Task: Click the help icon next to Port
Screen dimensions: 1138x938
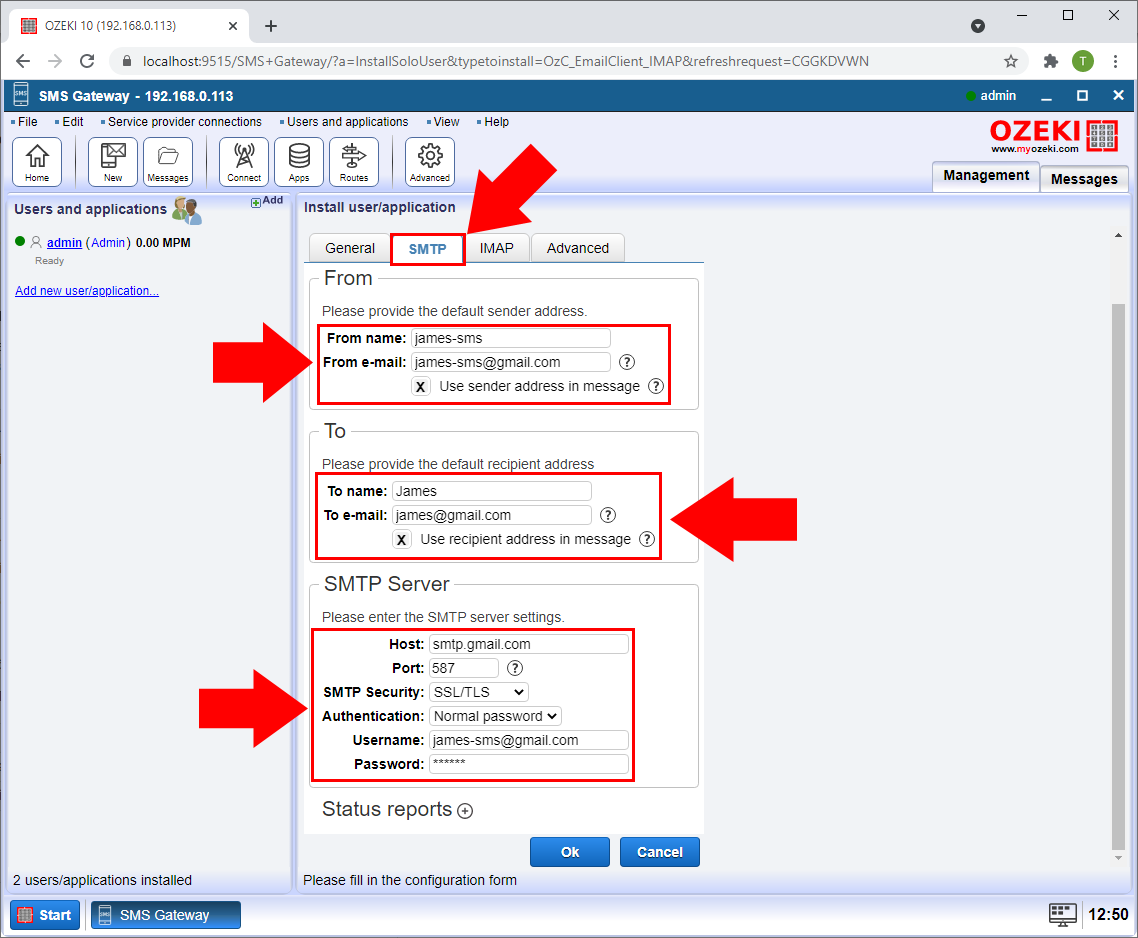Action: click(515, 668)
